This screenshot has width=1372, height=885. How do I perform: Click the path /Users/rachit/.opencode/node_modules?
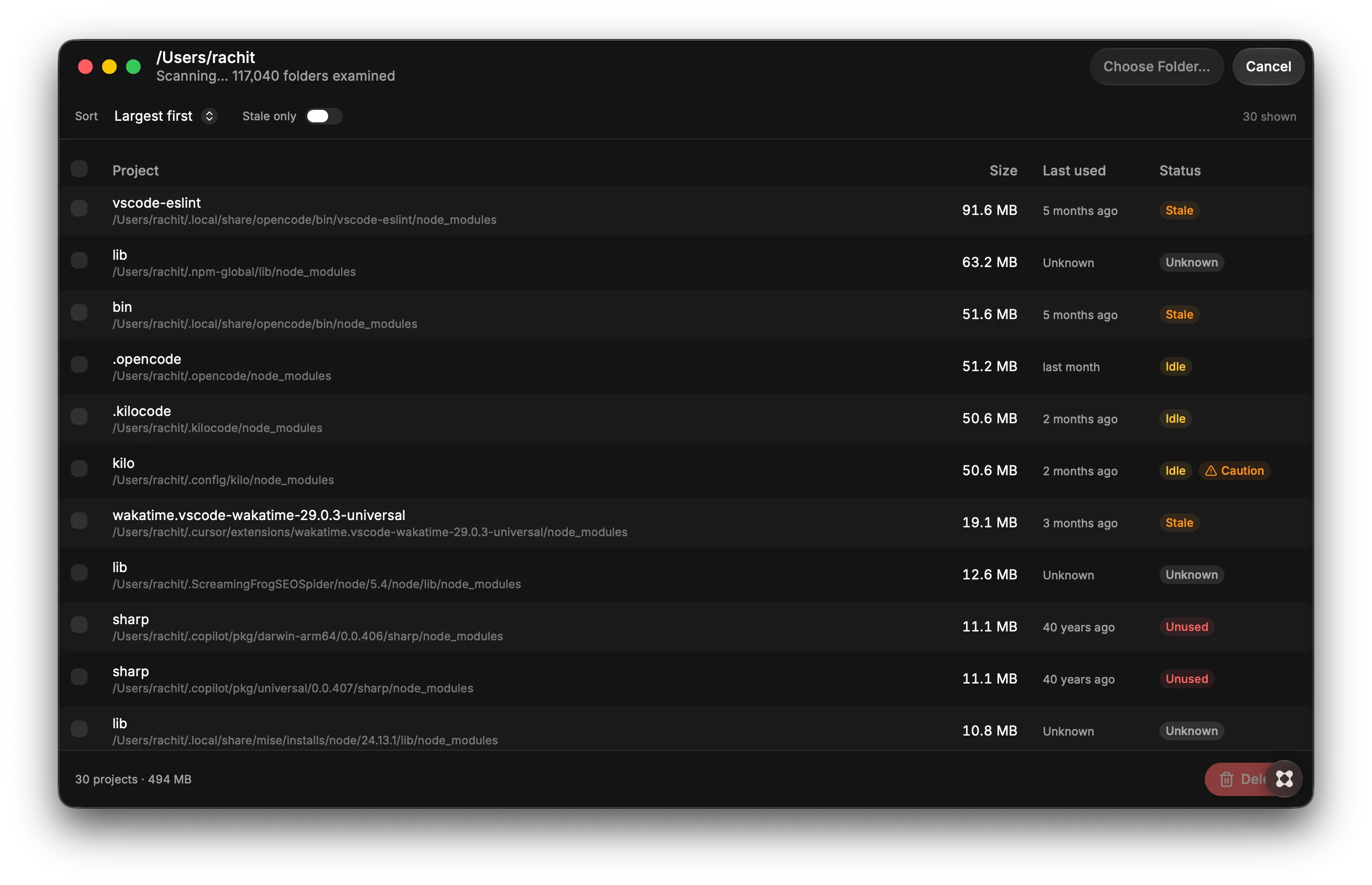[221, 376]
